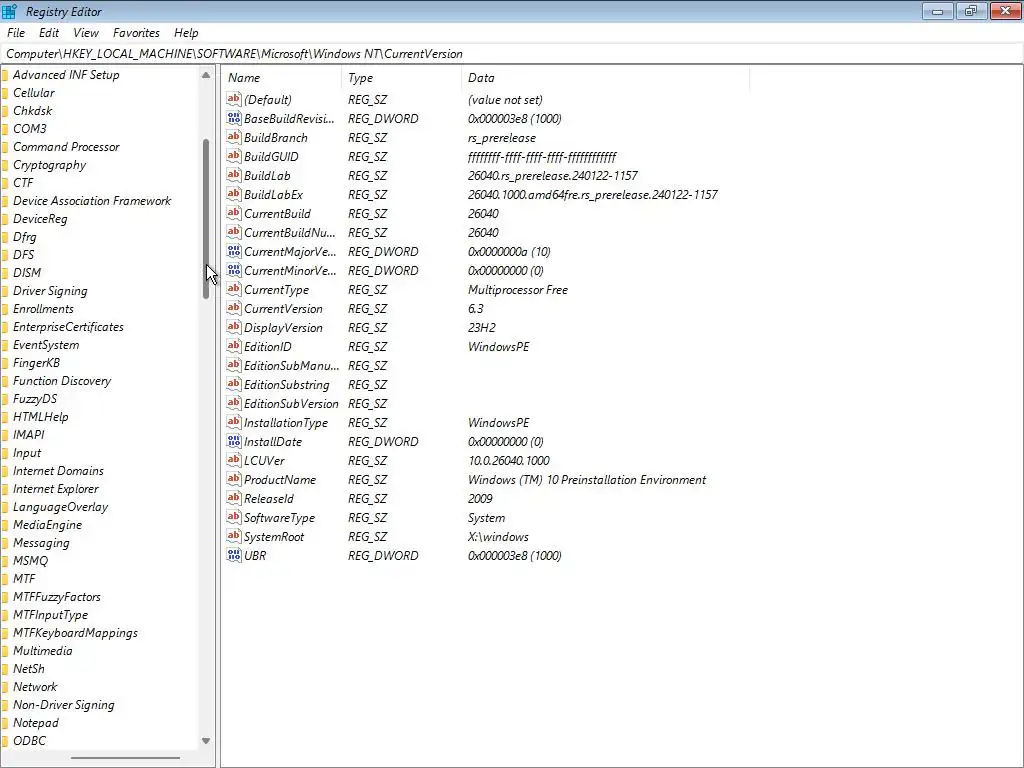
Task: Click the DWORD icon beside UBR
Action: (x=234, y=555)
